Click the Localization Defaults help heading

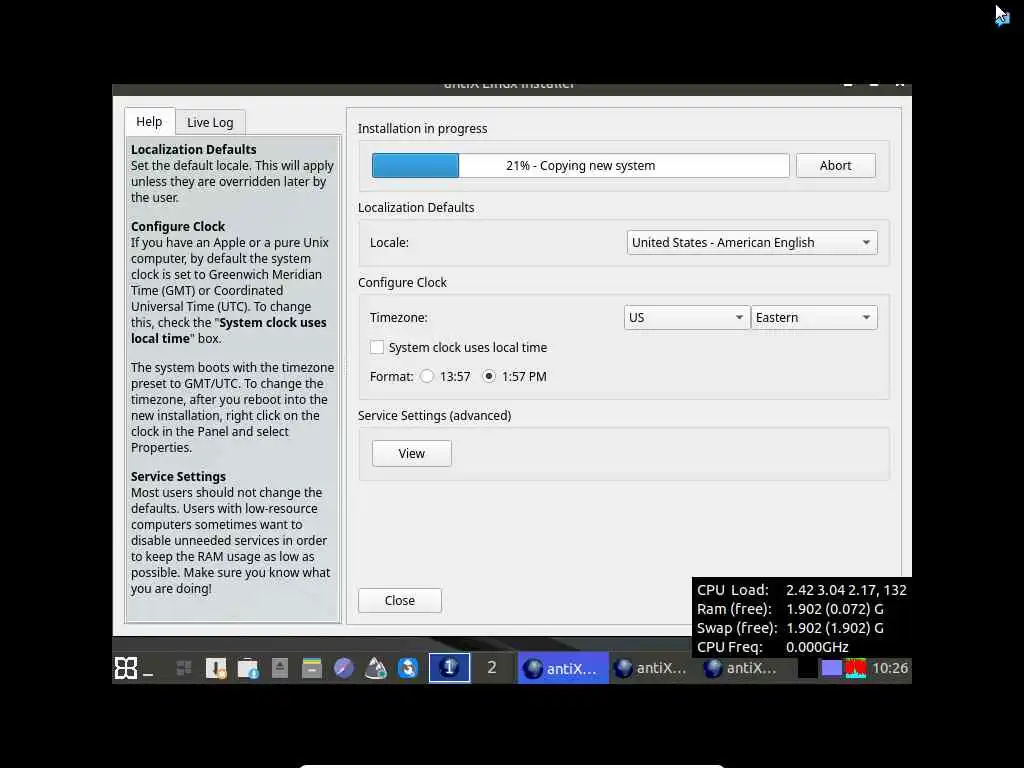tap(193, 150)
